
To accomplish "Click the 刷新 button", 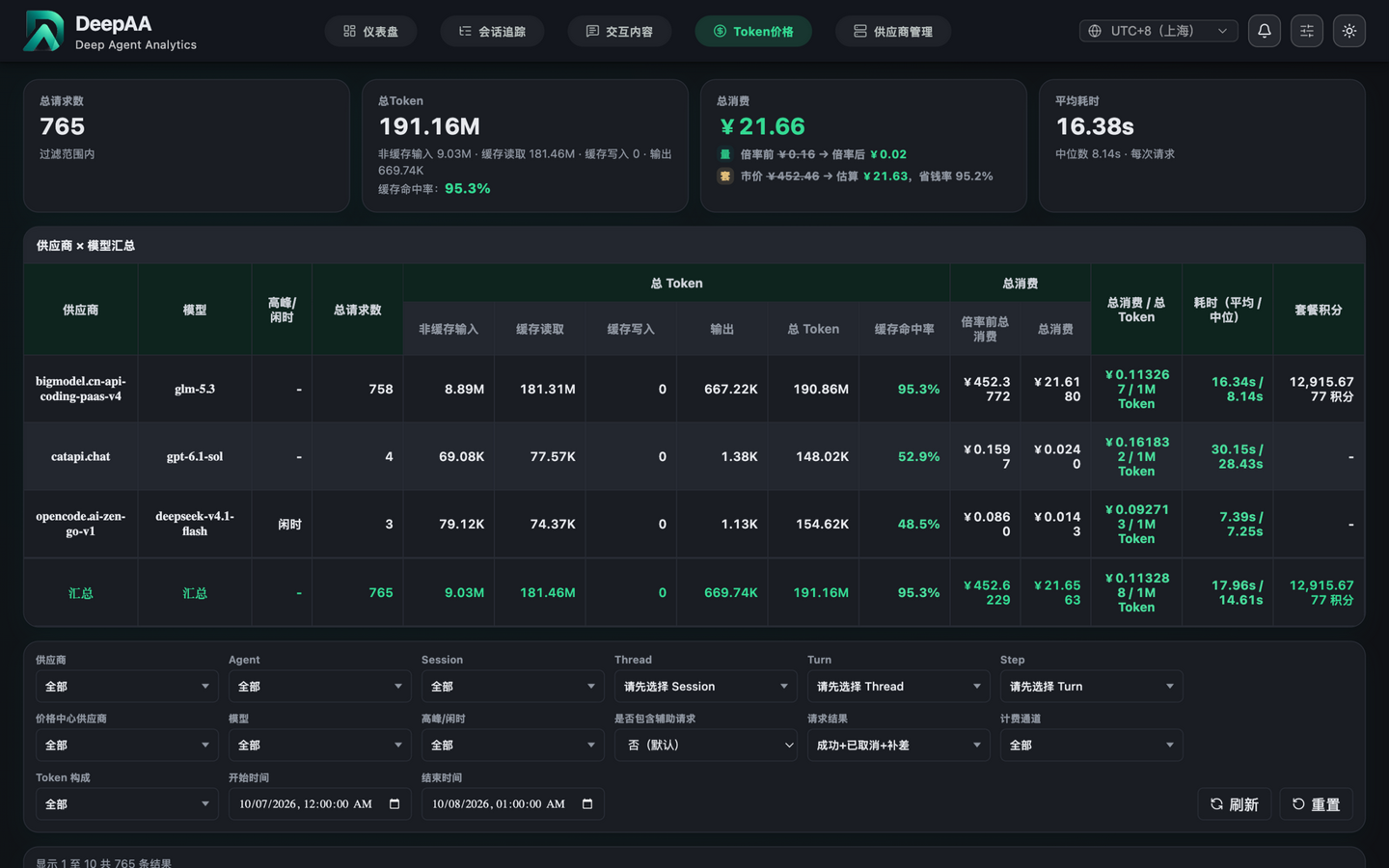I will [x=1235, y=804].
